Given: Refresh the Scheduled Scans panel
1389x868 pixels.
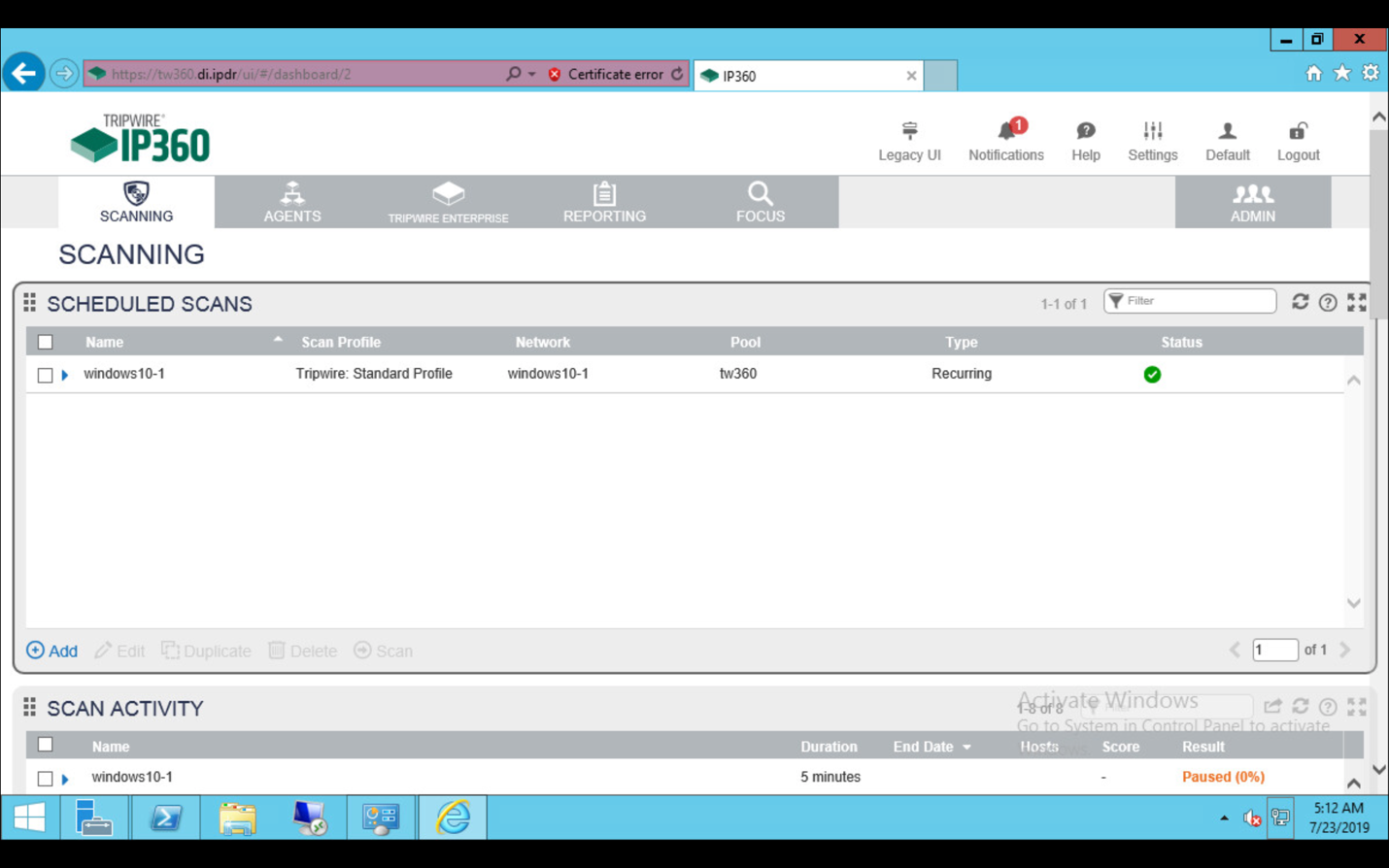Looking at the screenshot, I should point(1300,302).
